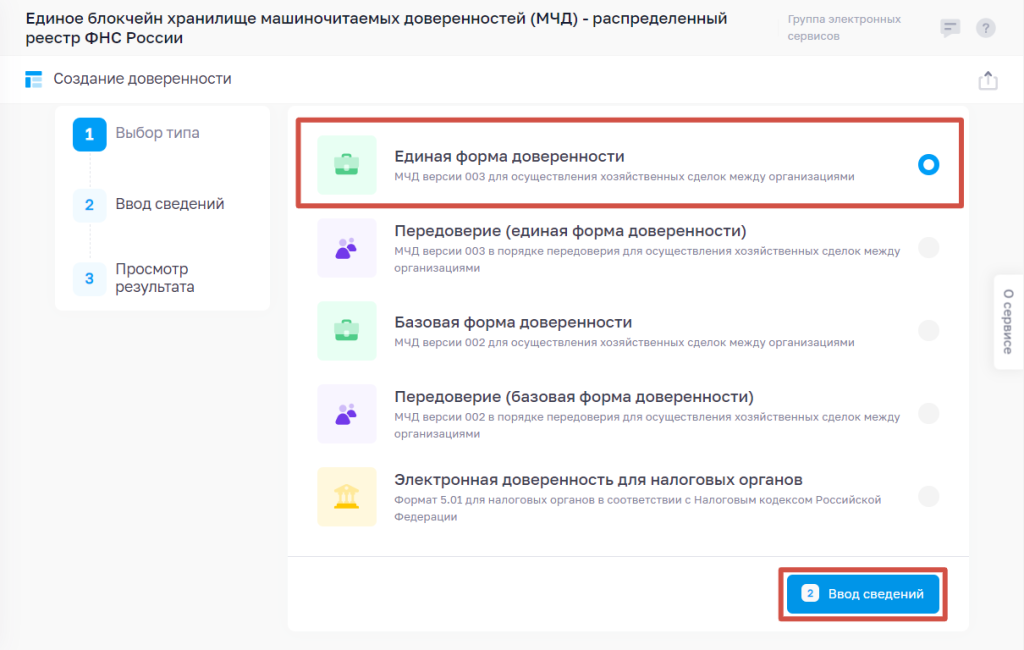This screenshot has height=650, width=1024.
Task: Click the Группа электронных сервисов link
Action: coord(844,27)
